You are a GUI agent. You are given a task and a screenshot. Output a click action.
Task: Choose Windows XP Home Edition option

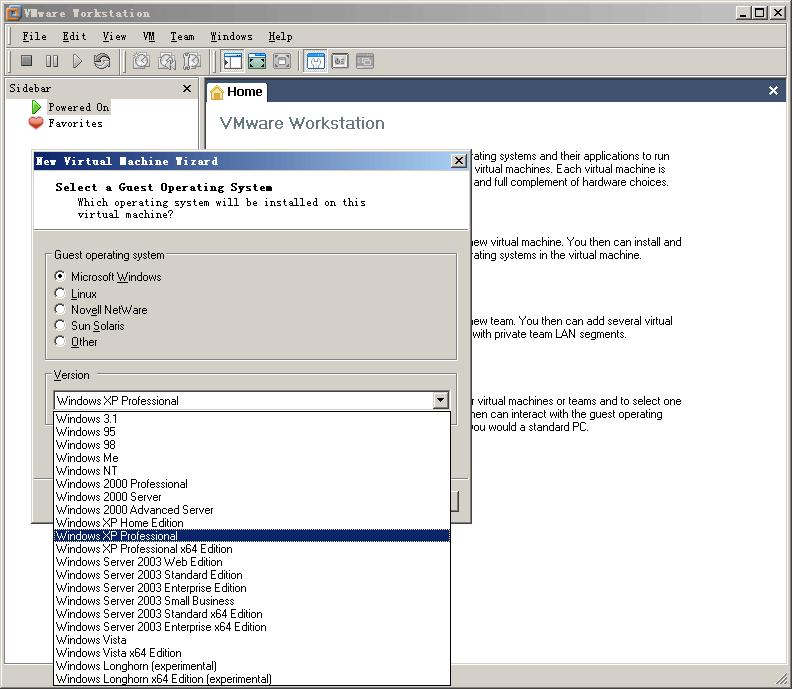pyautogui.click(x=252, y=523)
